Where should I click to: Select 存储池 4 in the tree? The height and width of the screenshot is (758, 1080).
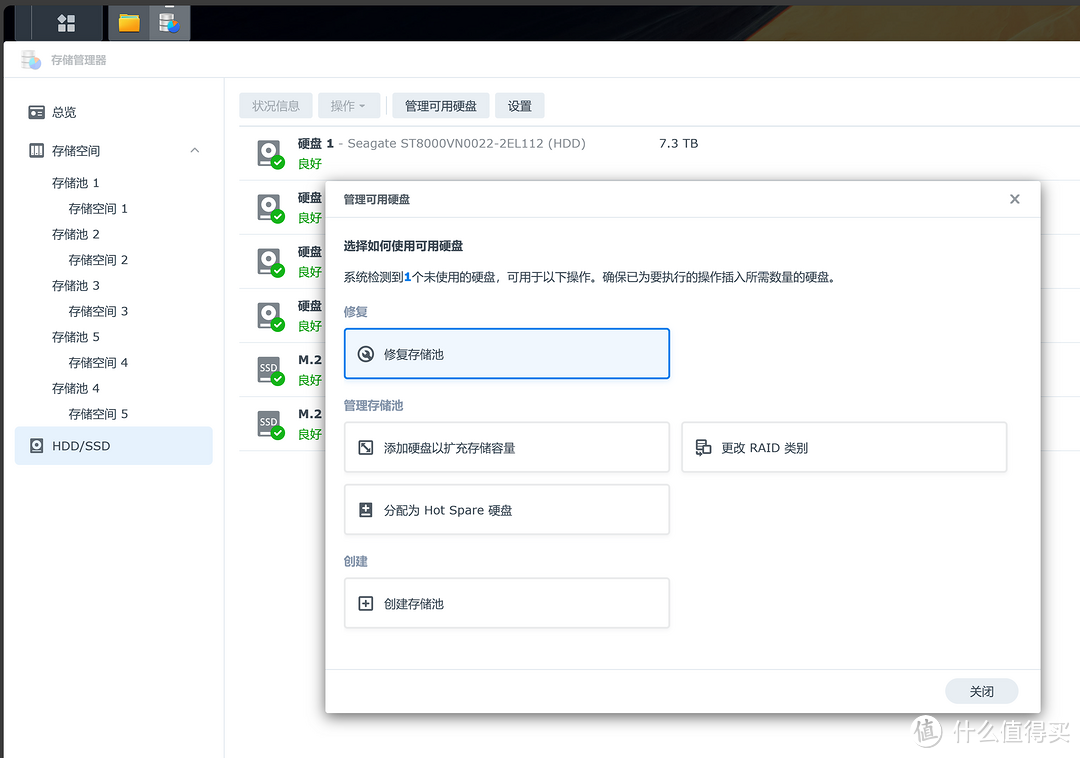(x=76, y=388)
